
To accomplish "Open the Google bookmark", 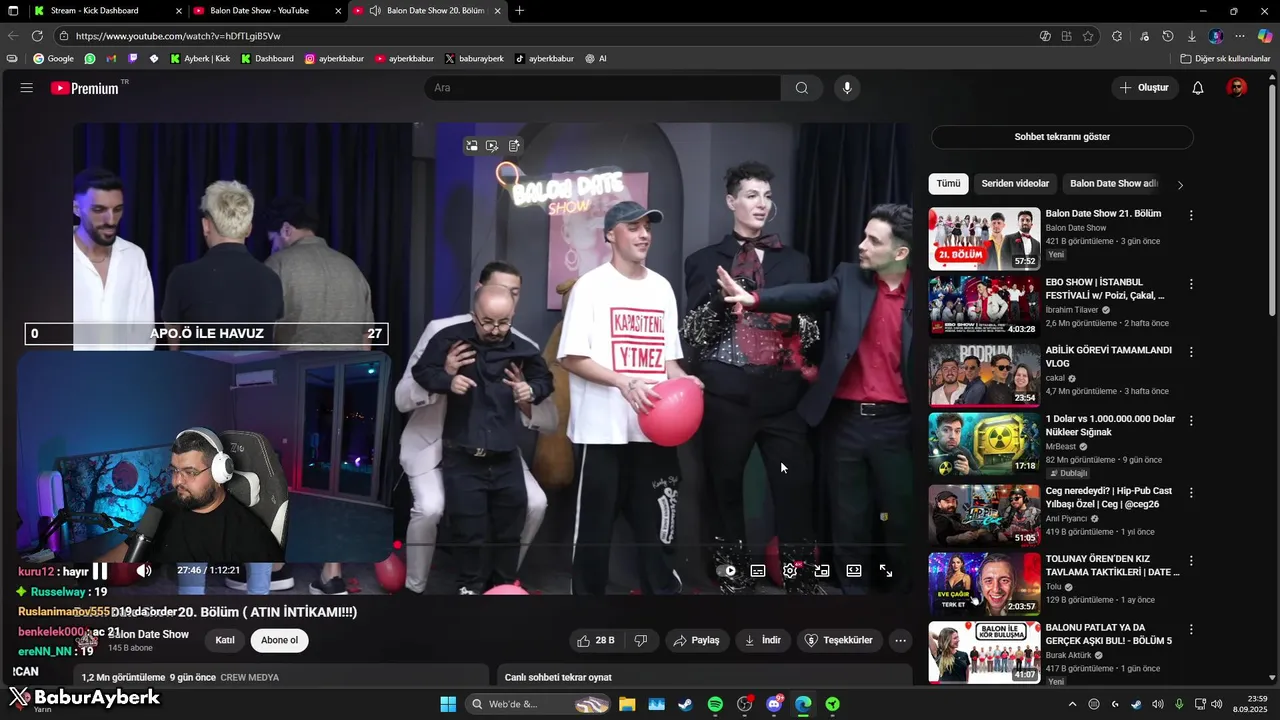I will [x=54, y=59].
